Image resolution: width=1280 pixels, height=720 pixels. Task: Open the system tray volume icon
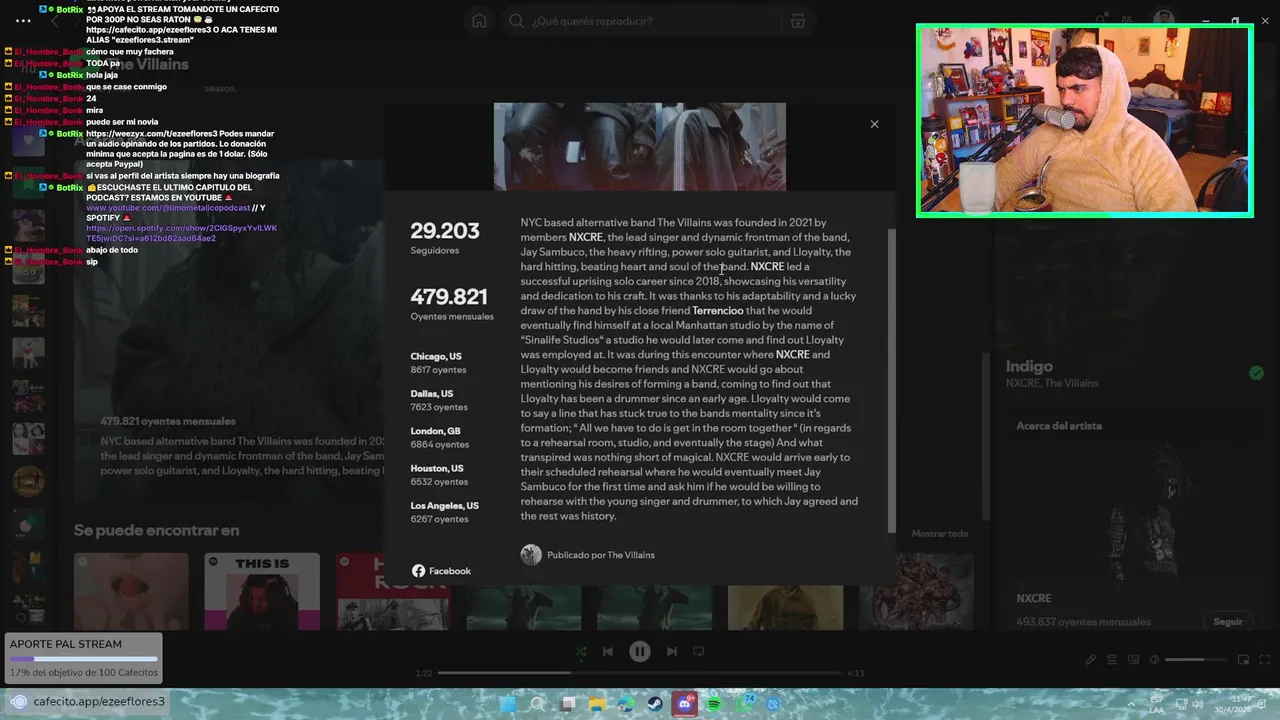pyautogui.click(x=1197, y=705)
